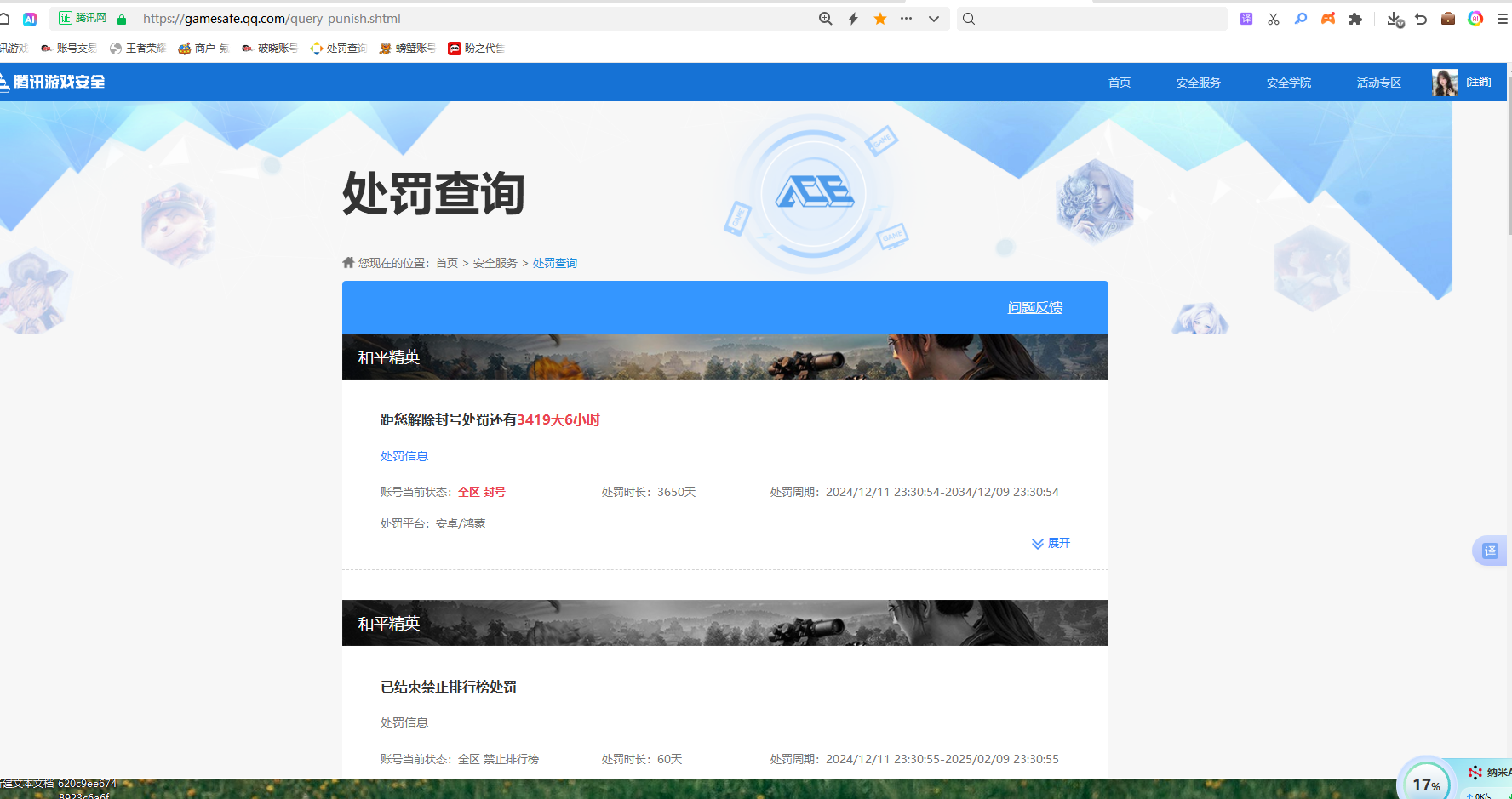1512x799 pixels.
Task: Click the 17% circular memory indicator
Action: [1426, 784]
